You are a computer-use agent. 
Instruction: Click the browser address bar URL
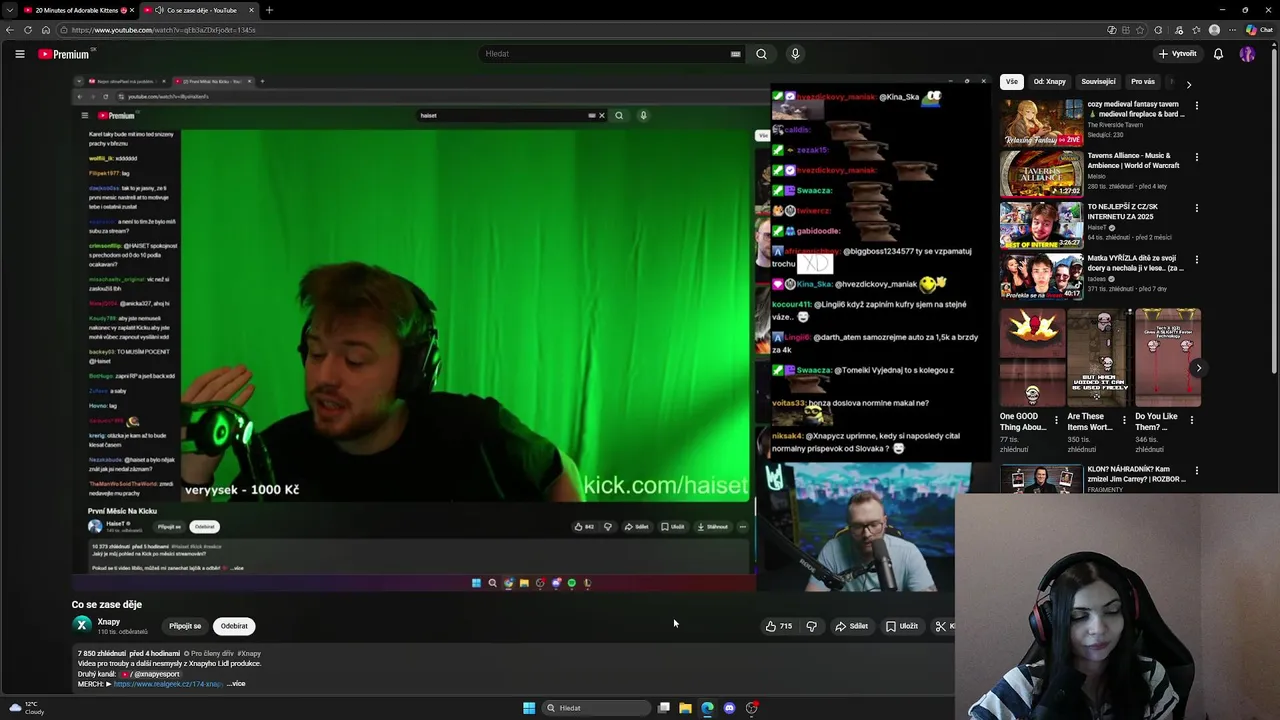(163, 30)
